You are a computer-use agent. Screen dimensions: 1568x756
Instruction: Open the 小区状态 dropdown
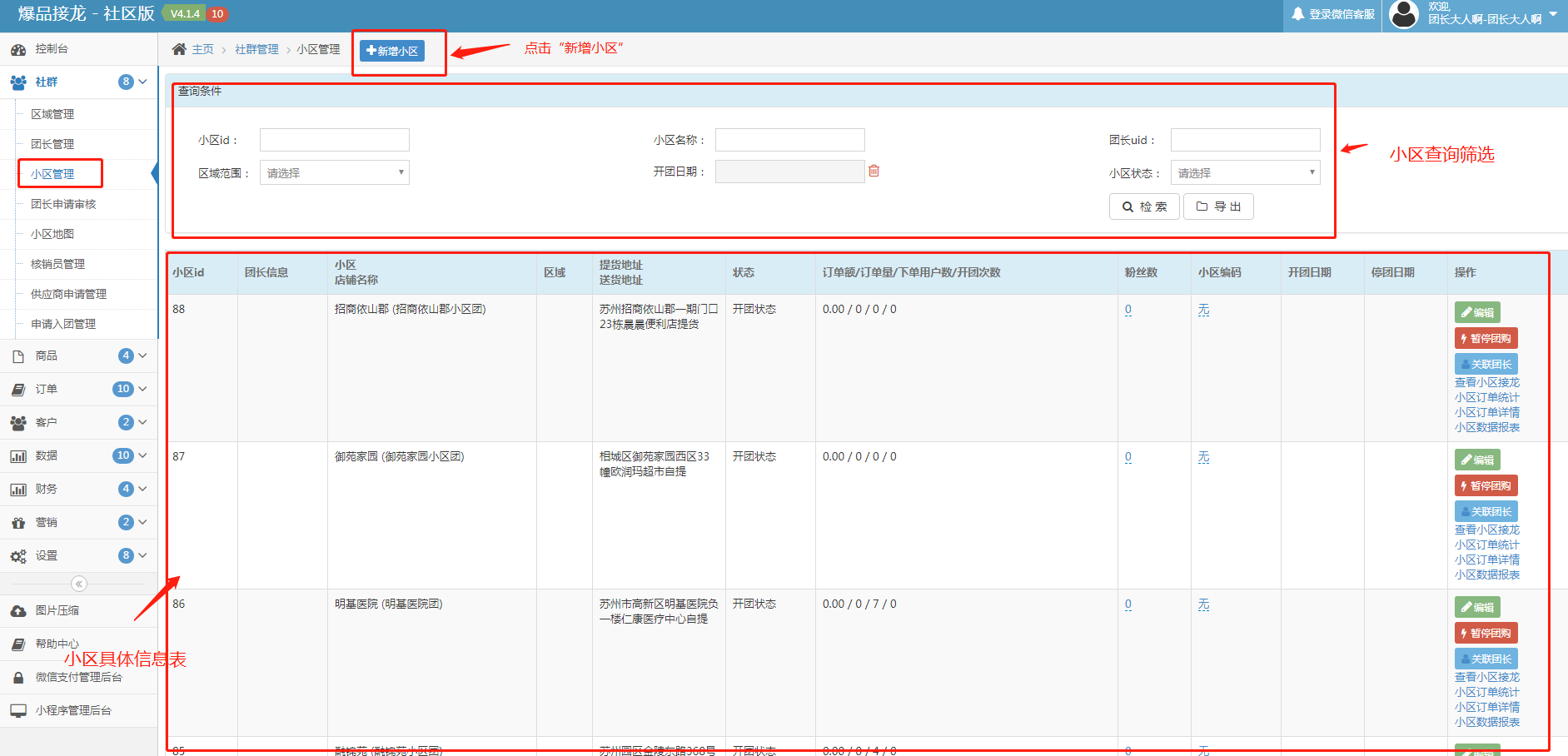click(x=1246, y=172)
